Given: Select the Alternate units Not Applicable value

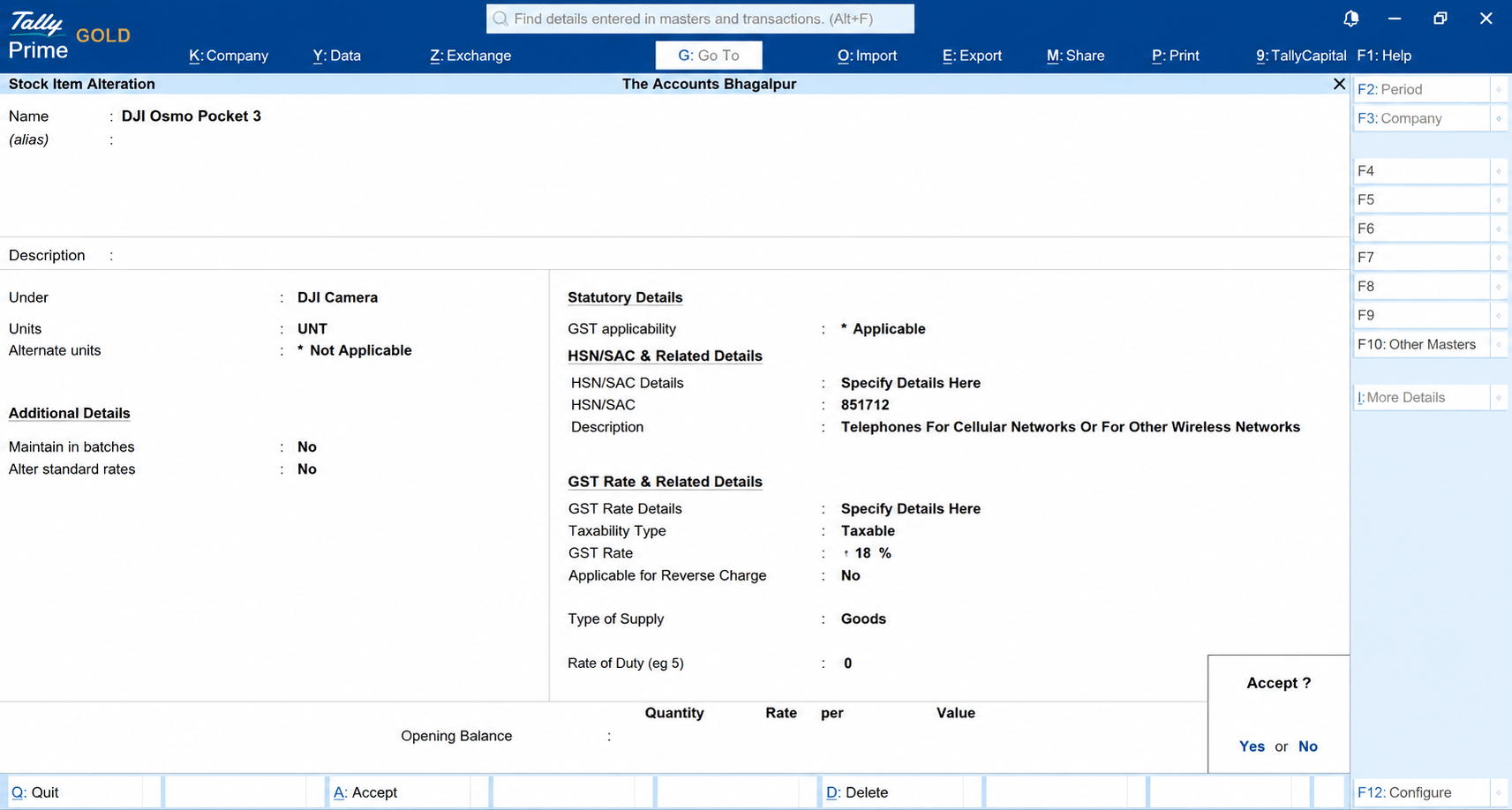Looking at the screenshot, I should (x=355, y=350).
